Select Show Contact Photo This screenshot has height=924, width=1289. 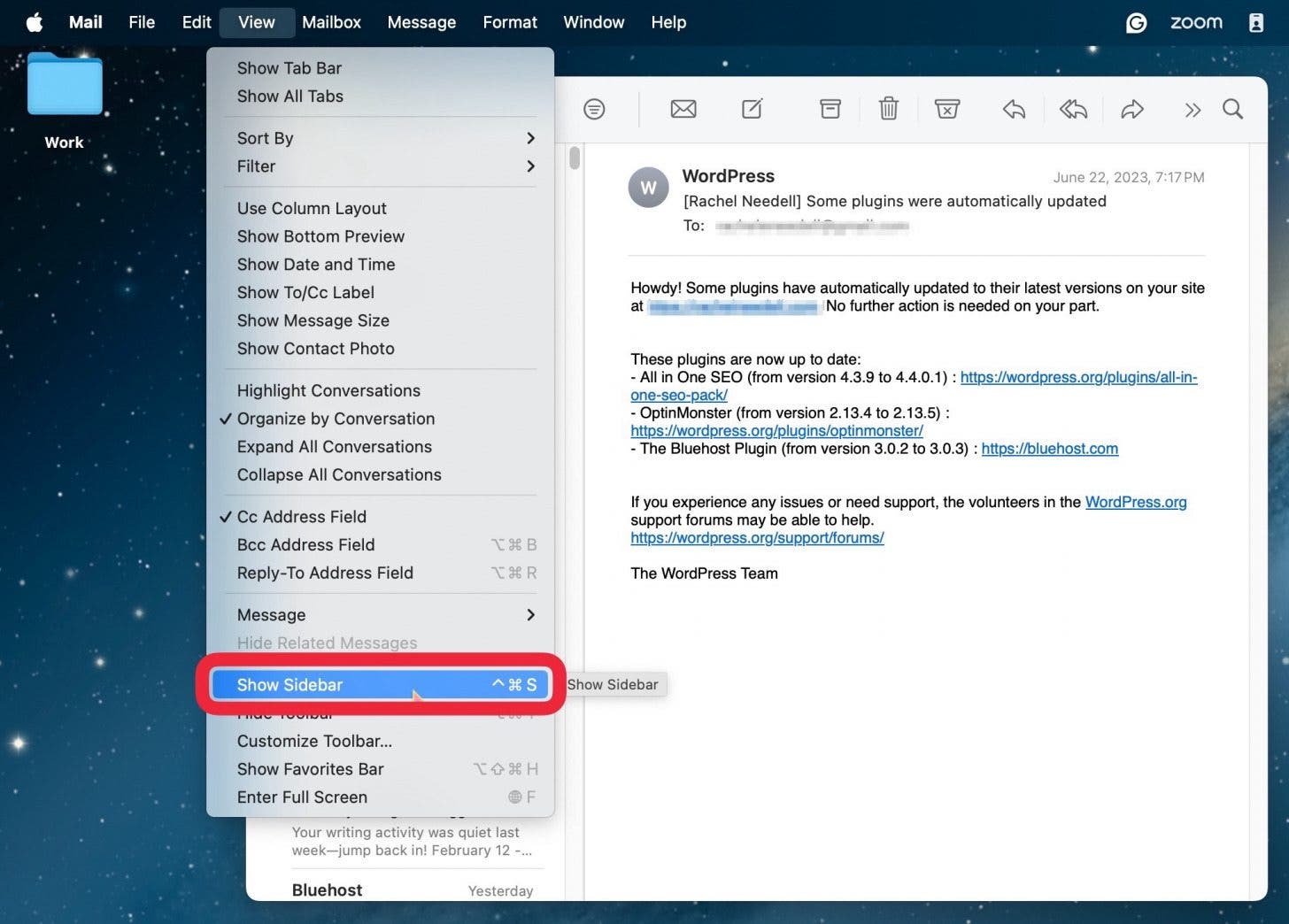(x=381, y=349)
